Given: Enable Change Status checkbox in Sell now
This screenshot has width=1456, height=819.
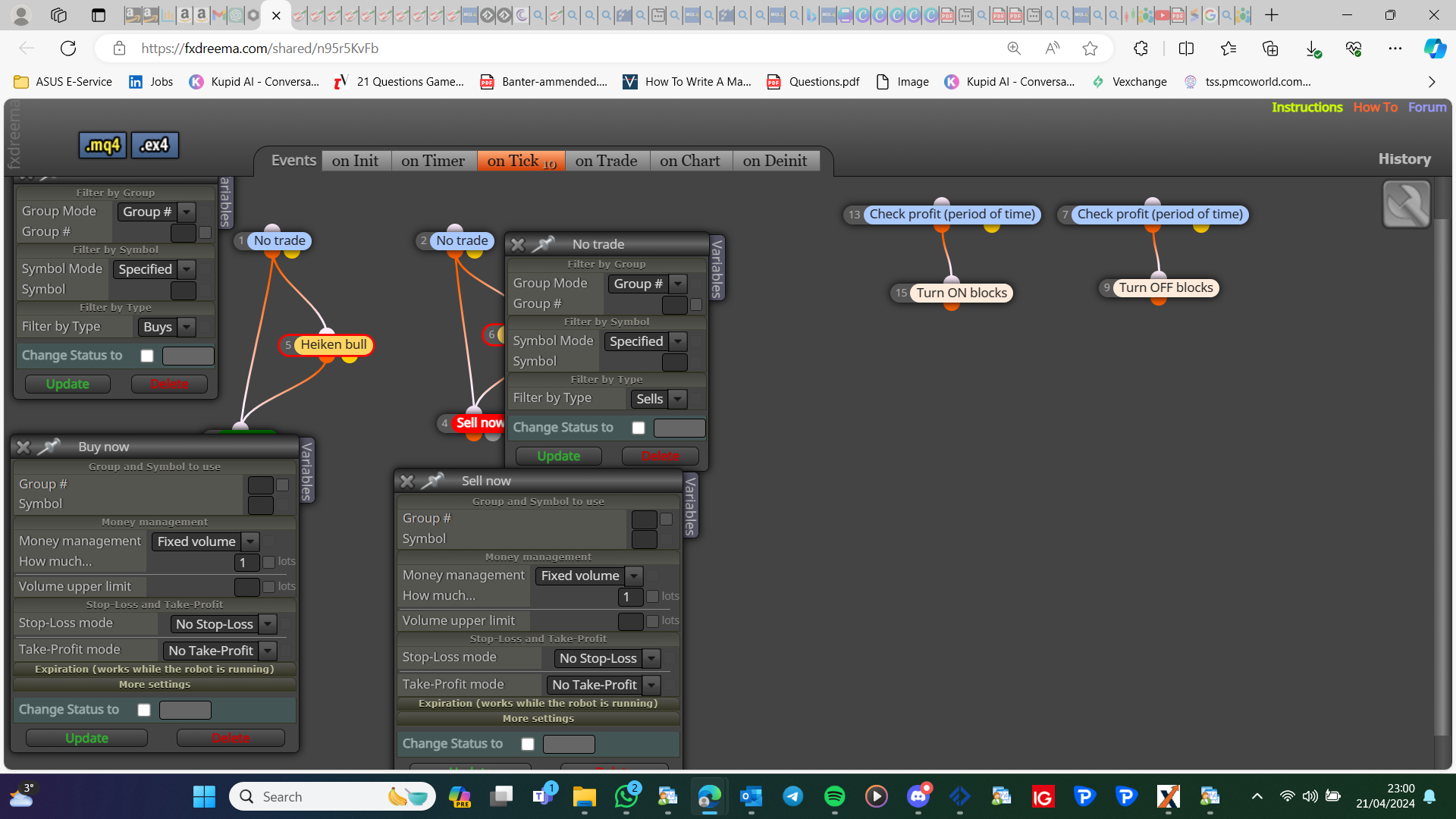Looking at the screenshot, I should click(528, 745).
